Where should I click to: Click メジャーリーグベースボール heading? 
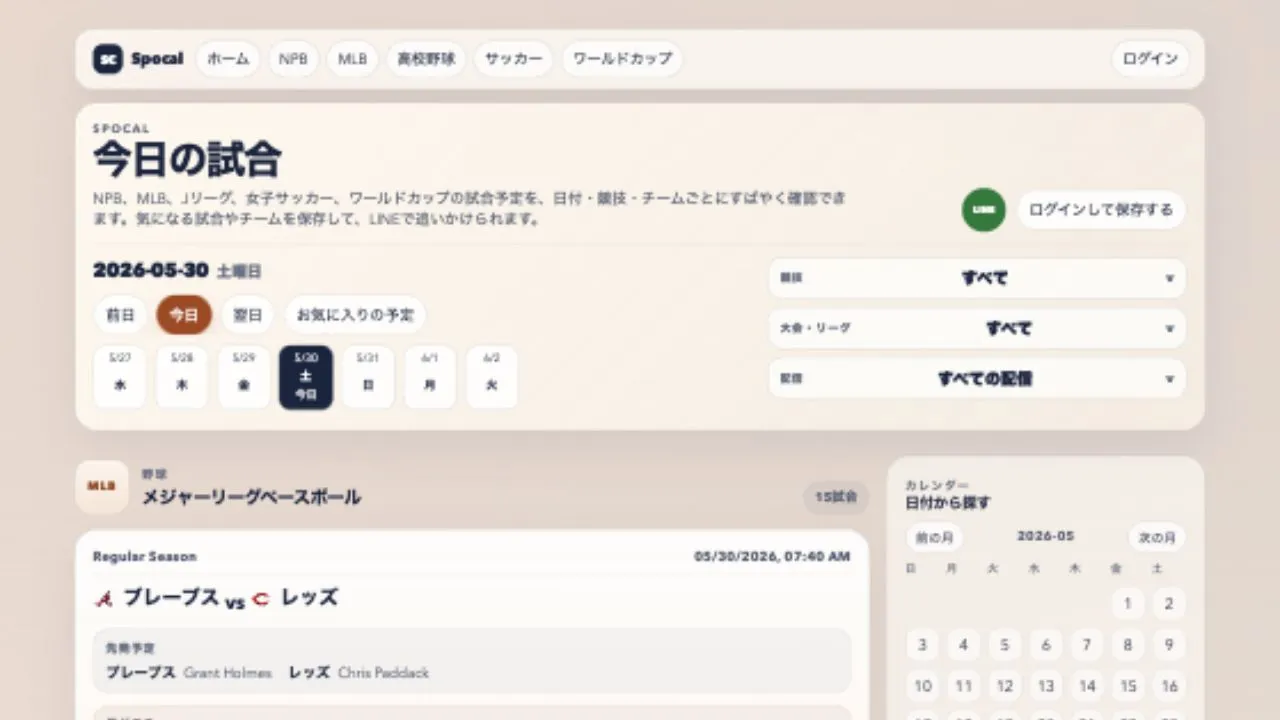pos(251,497)
